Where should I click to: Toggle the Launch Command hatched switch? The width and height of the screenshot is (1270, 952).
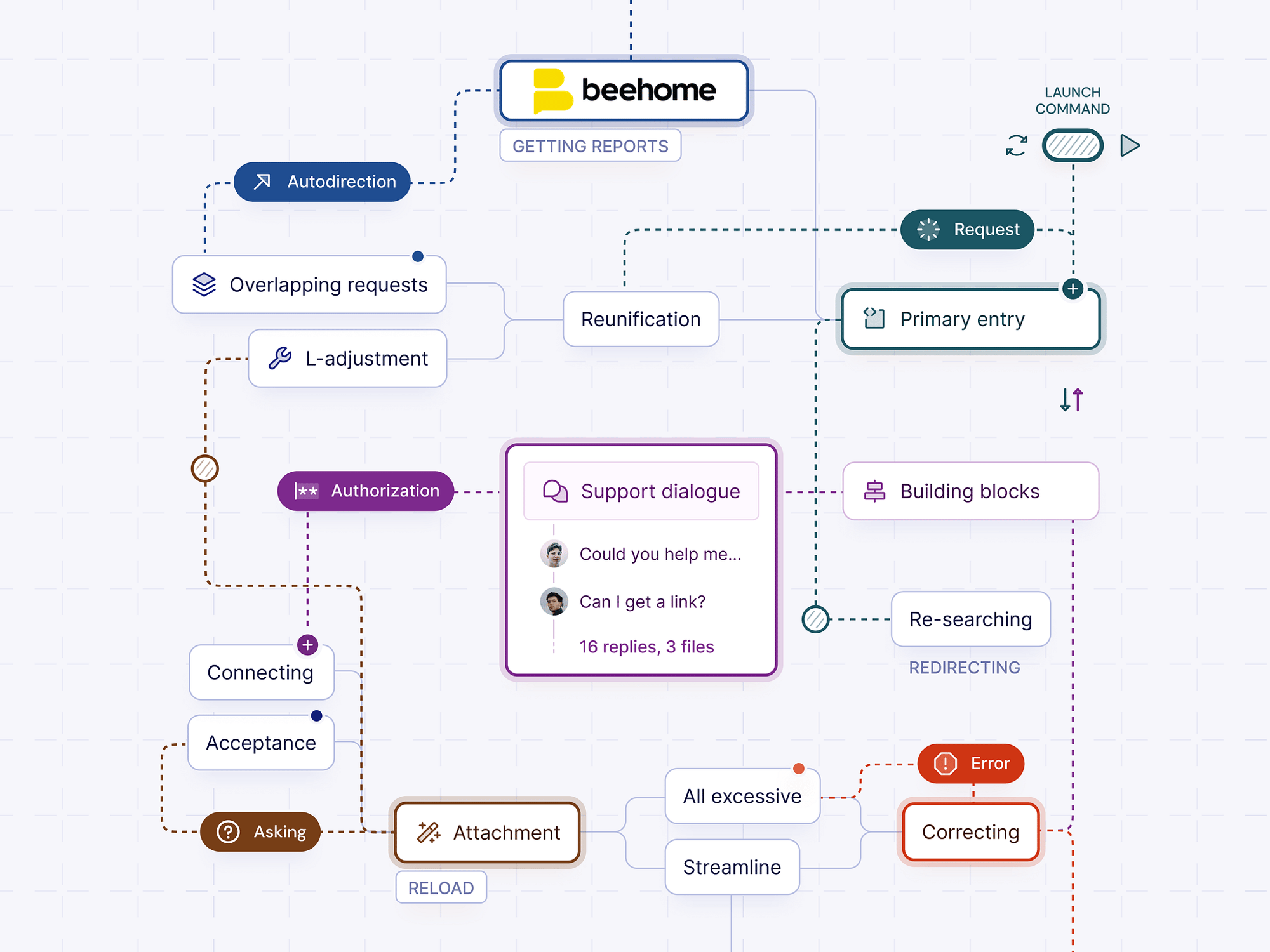click(x=1073, y=145)
